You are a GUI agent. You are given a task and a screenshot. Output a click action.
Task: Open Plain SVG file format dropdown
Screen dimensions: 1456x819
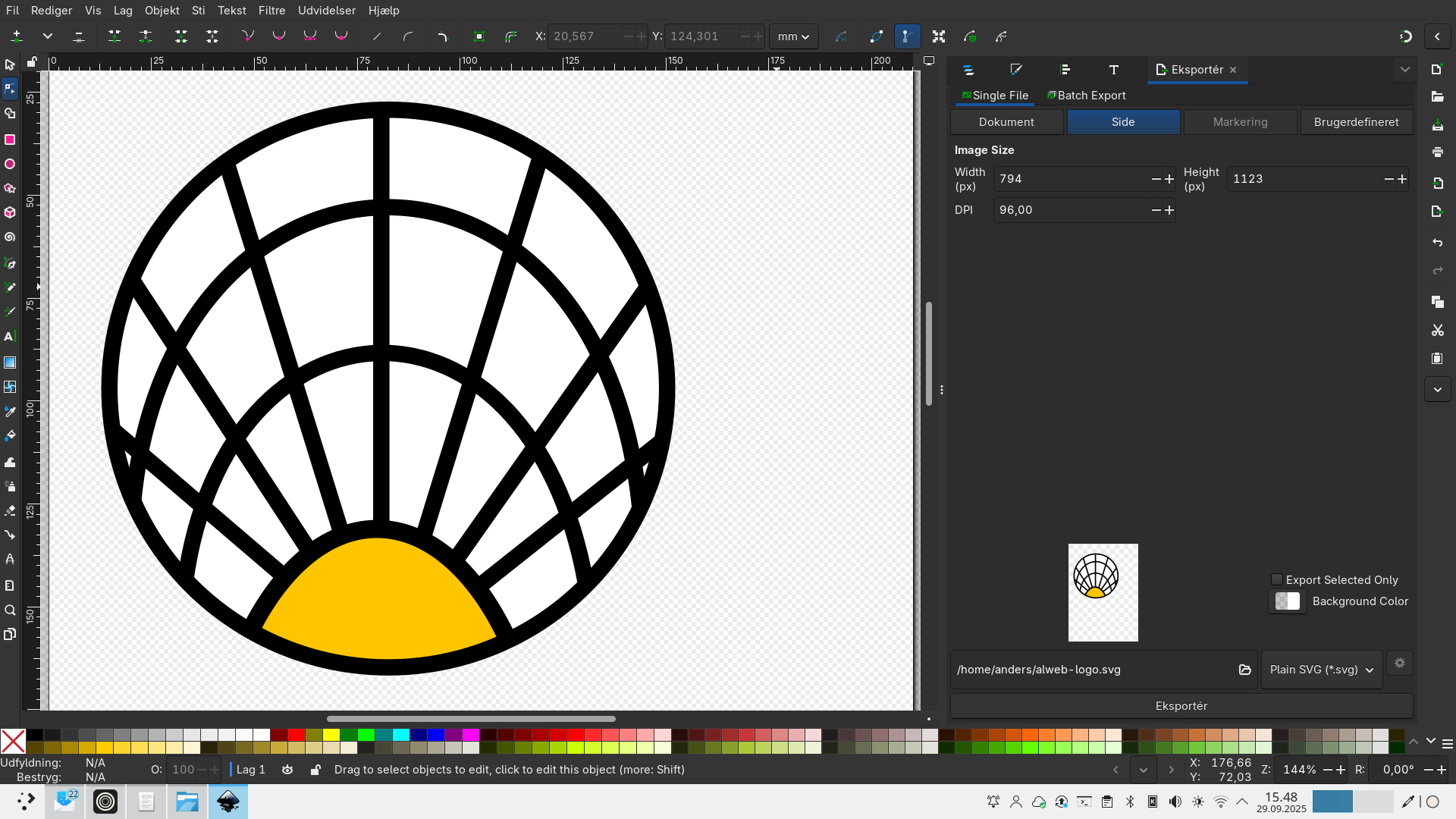[1321, 670]
